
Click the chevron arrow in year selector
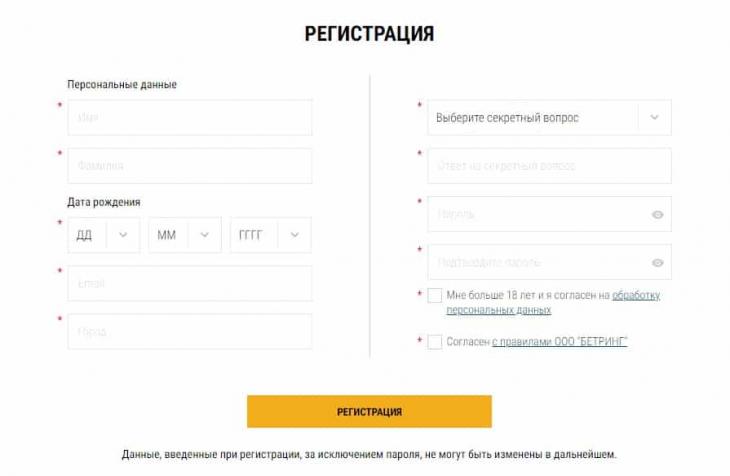coord(295,235)
